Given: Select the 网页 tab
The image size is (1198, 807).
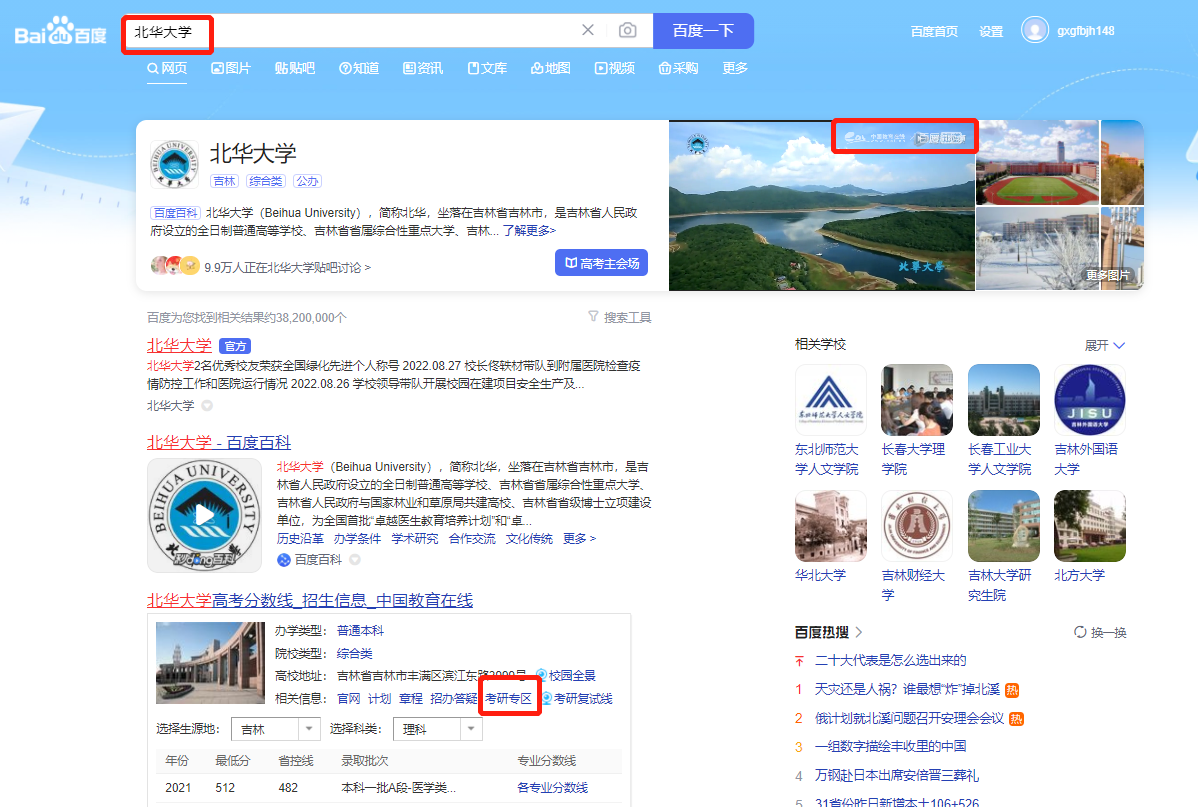Looking at the screenshot, I should tap(167, 68).
